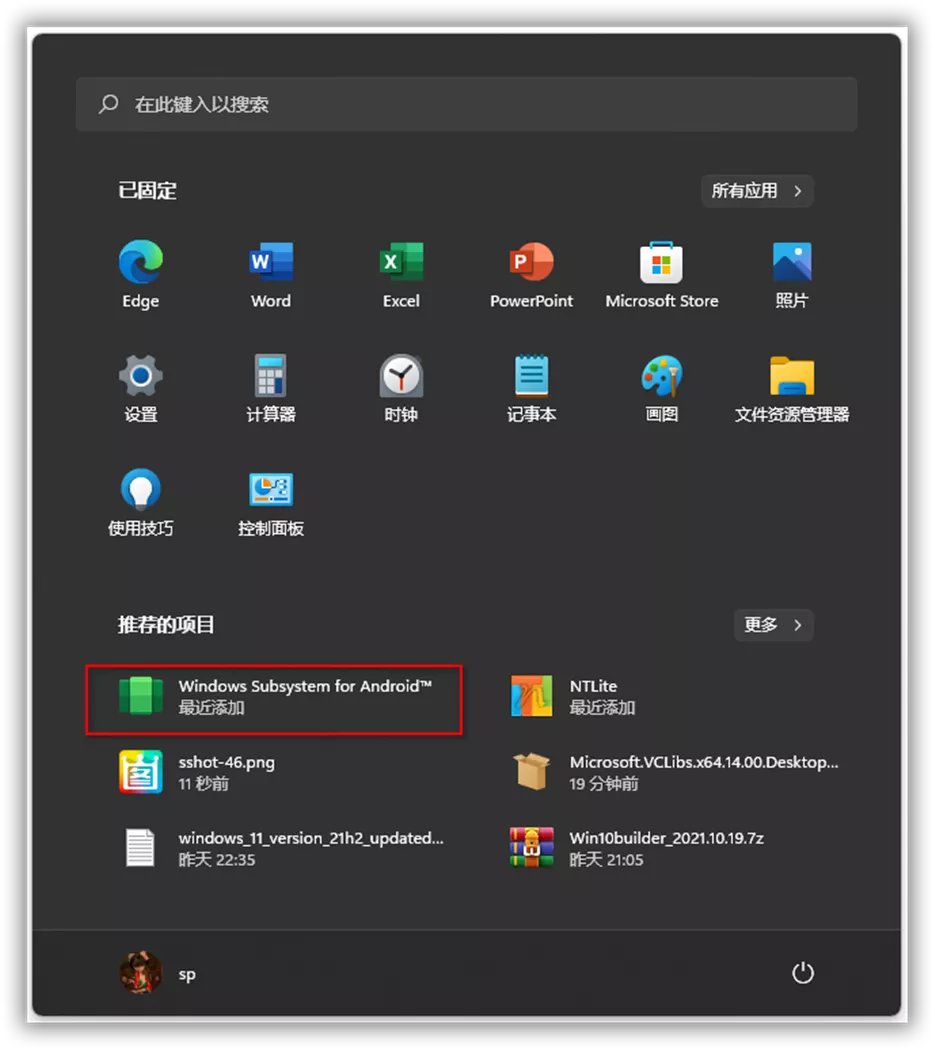Click the sp account name

(x=187, y=974)
